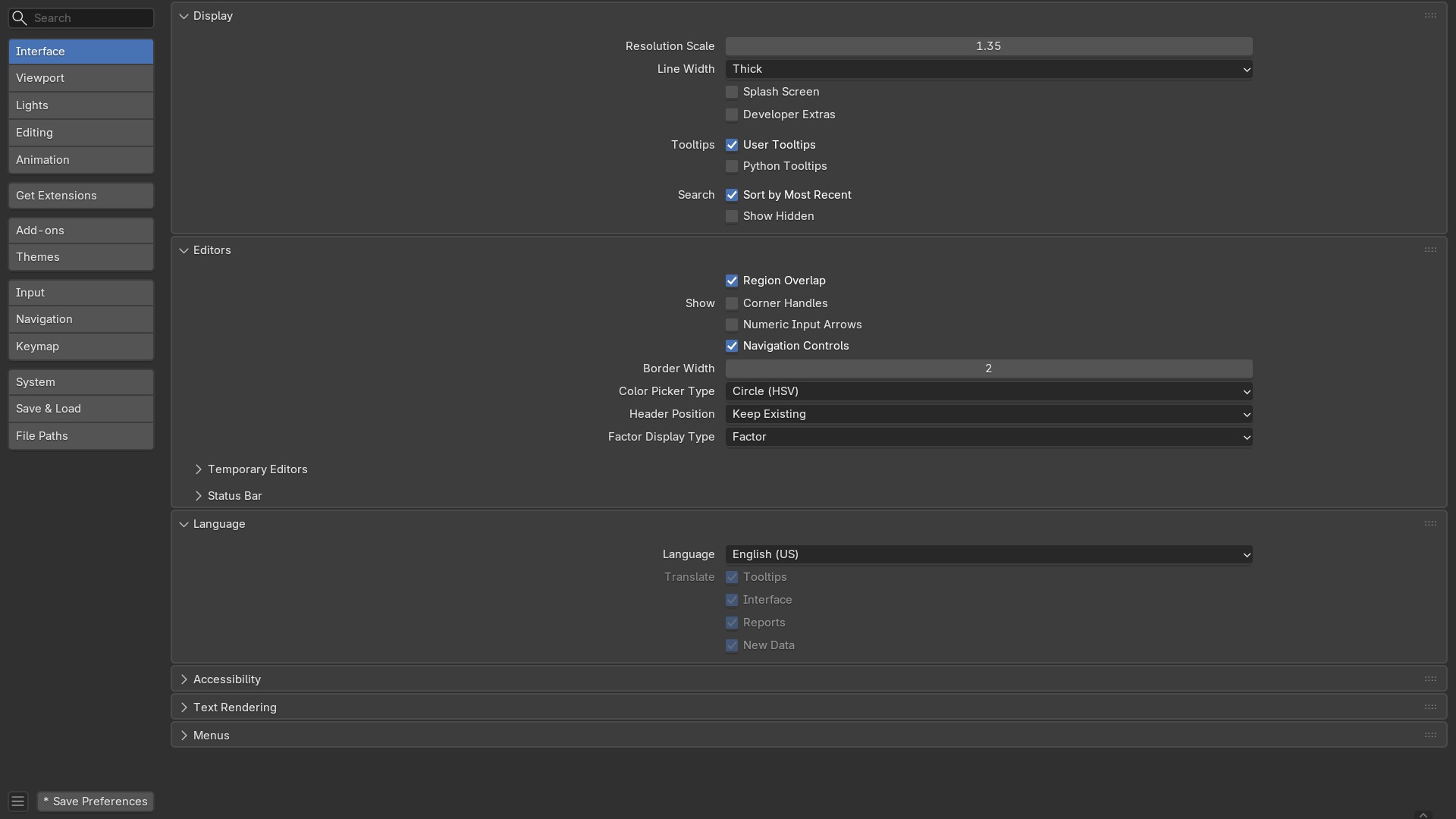
Task: Expand the Text Rendering panel
Action: pos(184,708)
